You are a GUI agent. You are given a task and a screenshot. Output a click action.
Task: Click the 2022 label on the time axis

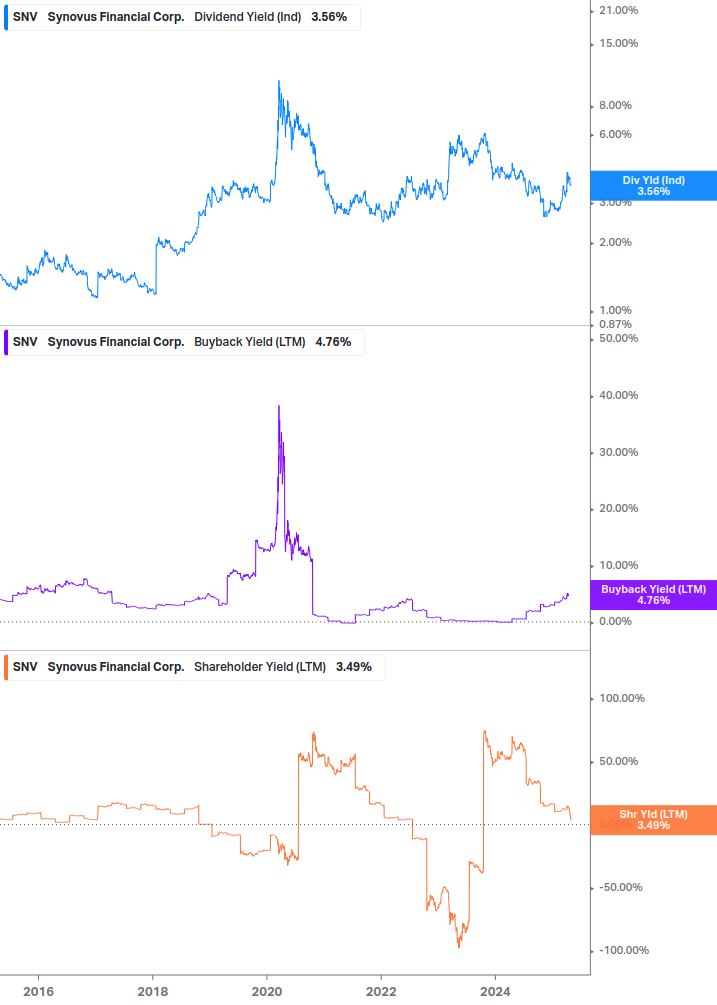coord(381,992)
